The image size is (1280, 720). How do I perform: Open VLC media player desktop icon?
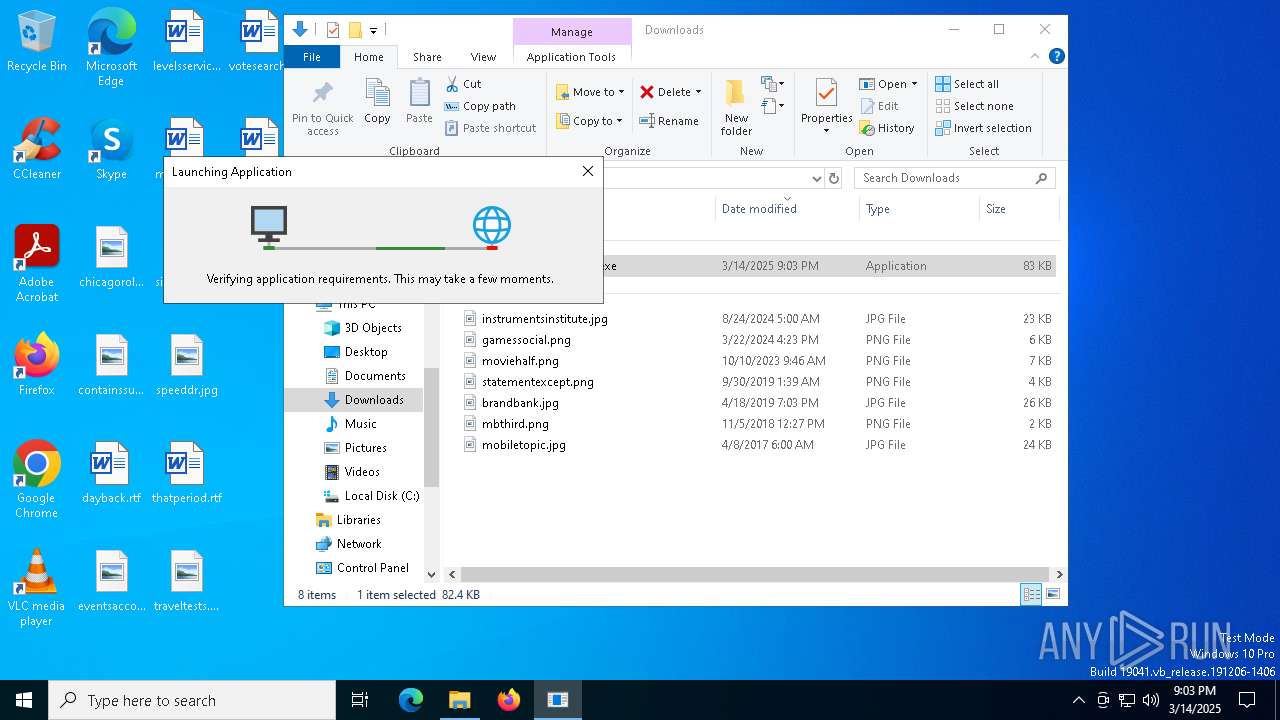37,588
